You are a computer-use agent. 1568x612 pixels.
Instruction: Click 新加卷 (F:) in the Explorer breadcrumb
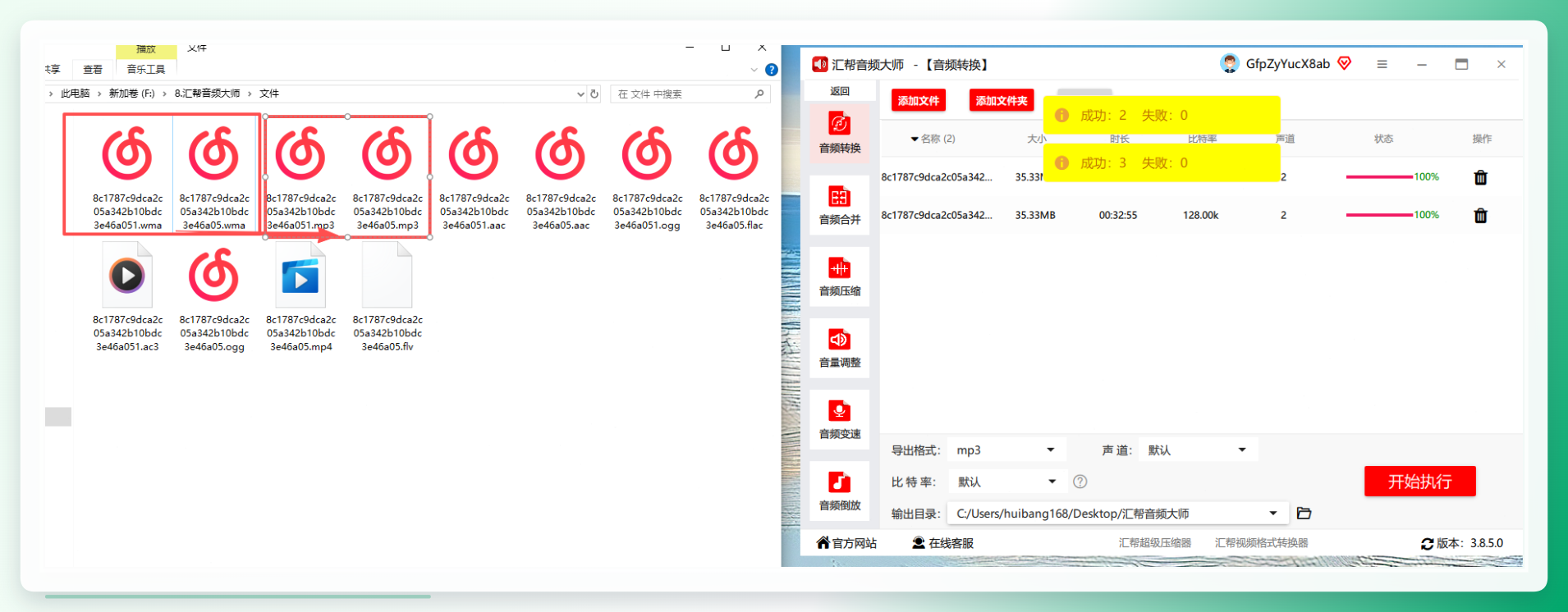point(131,94)
